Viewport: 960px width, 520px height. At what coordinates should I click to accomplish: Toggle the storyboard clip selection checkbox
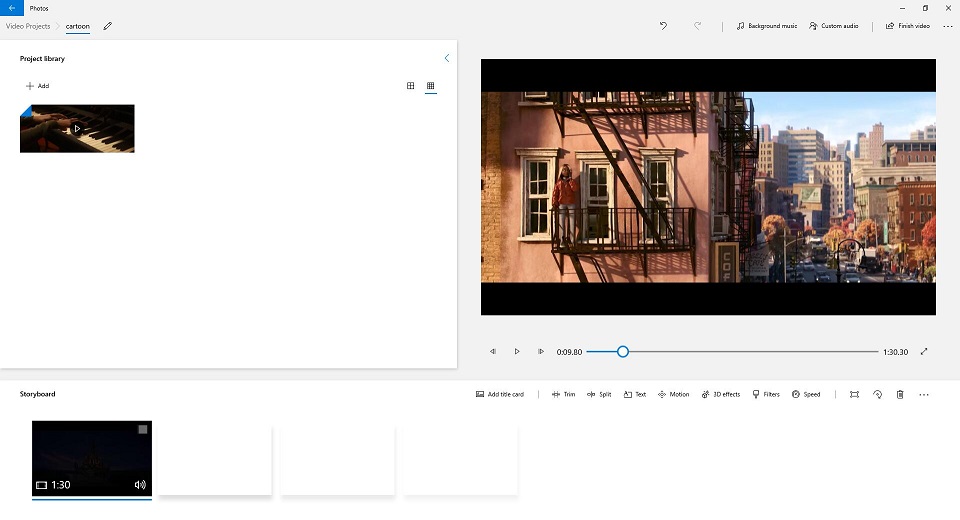click(x=143, y=429)
